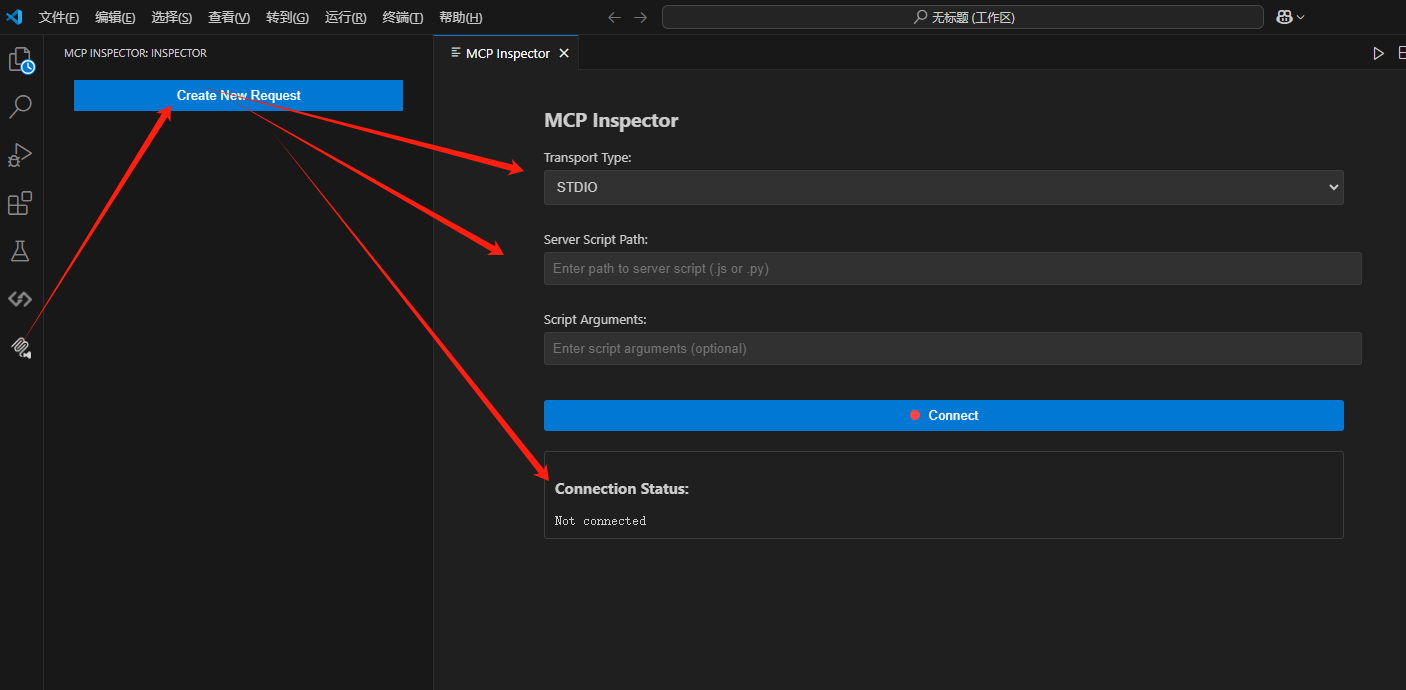The image size is (1406, 690).
Task: Open the 查看(V) menu
Action: 229,17
